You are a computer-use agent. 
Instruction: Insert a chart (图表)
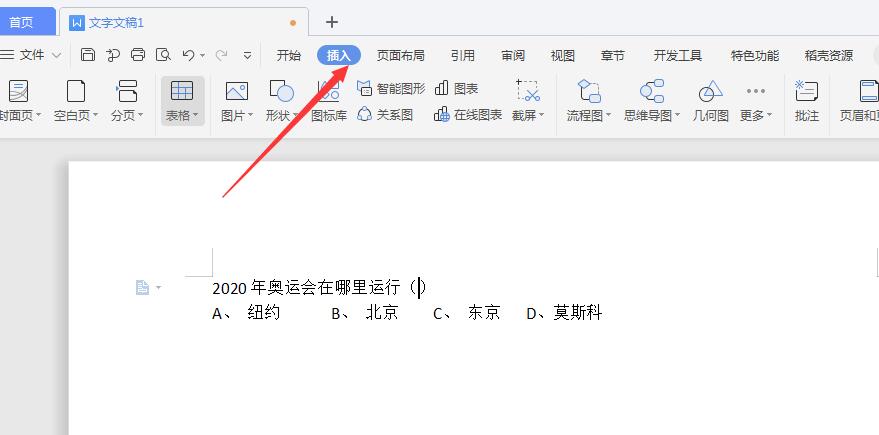456,88
